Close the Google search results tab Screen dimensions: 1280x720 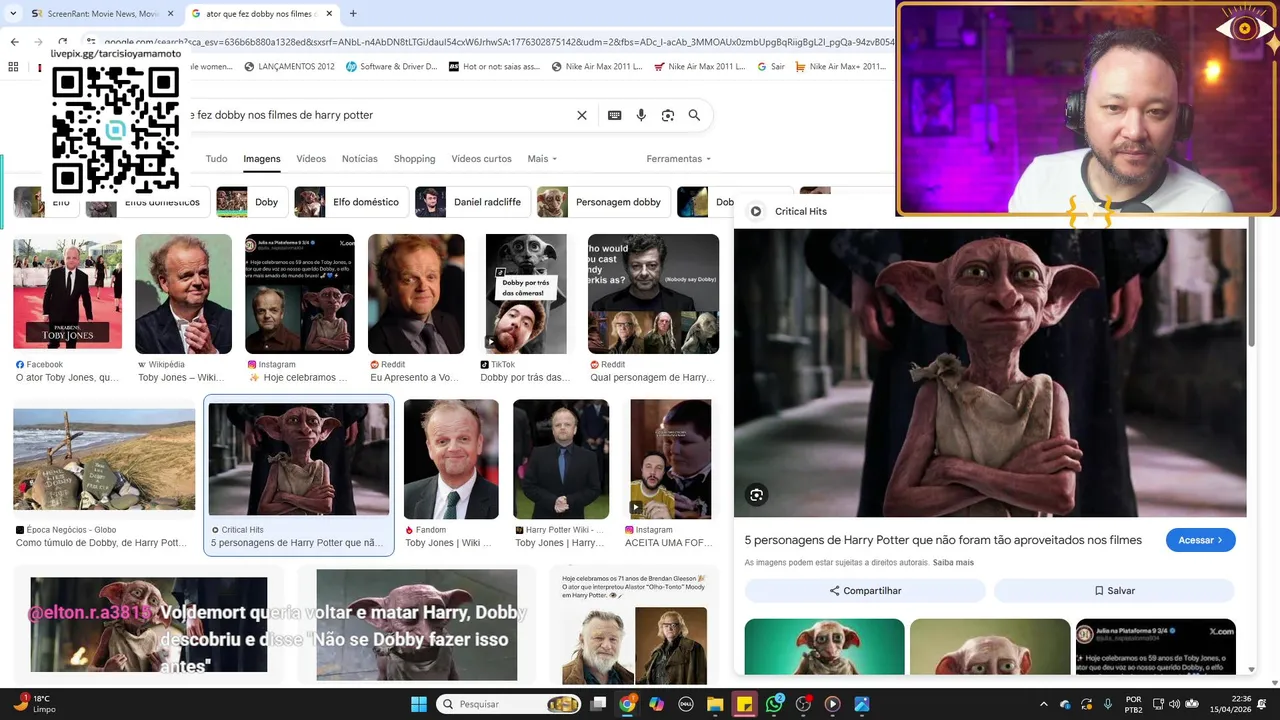point(329,14)
